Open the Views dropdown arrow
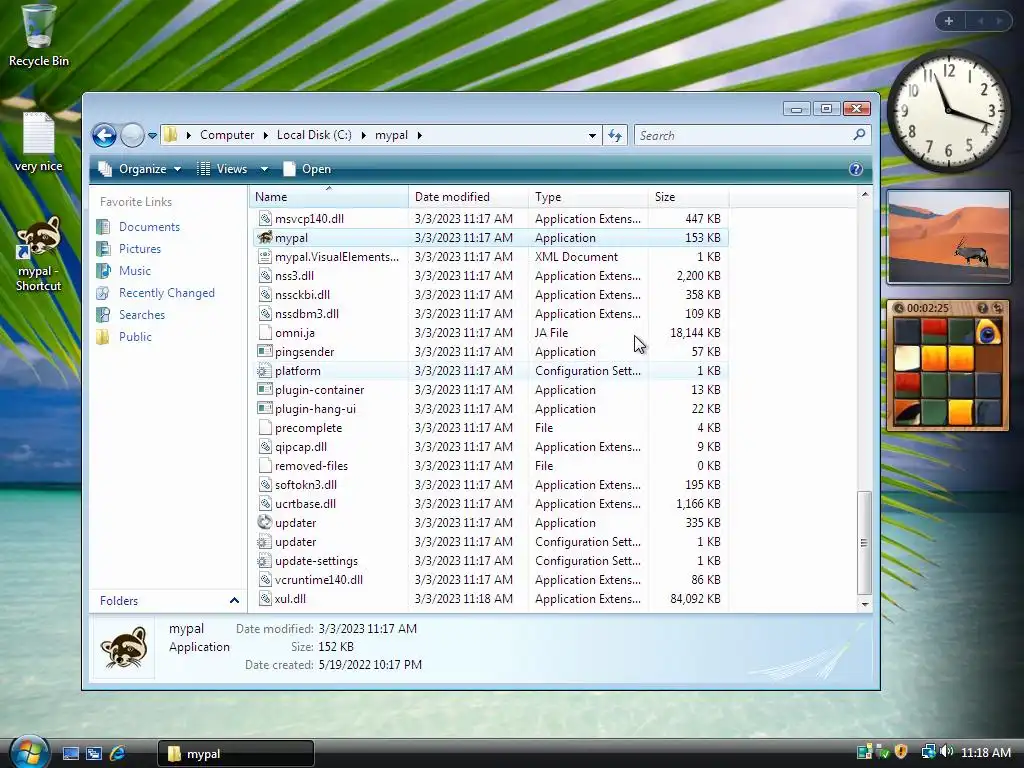The image size is (1024, 768). 264,169
